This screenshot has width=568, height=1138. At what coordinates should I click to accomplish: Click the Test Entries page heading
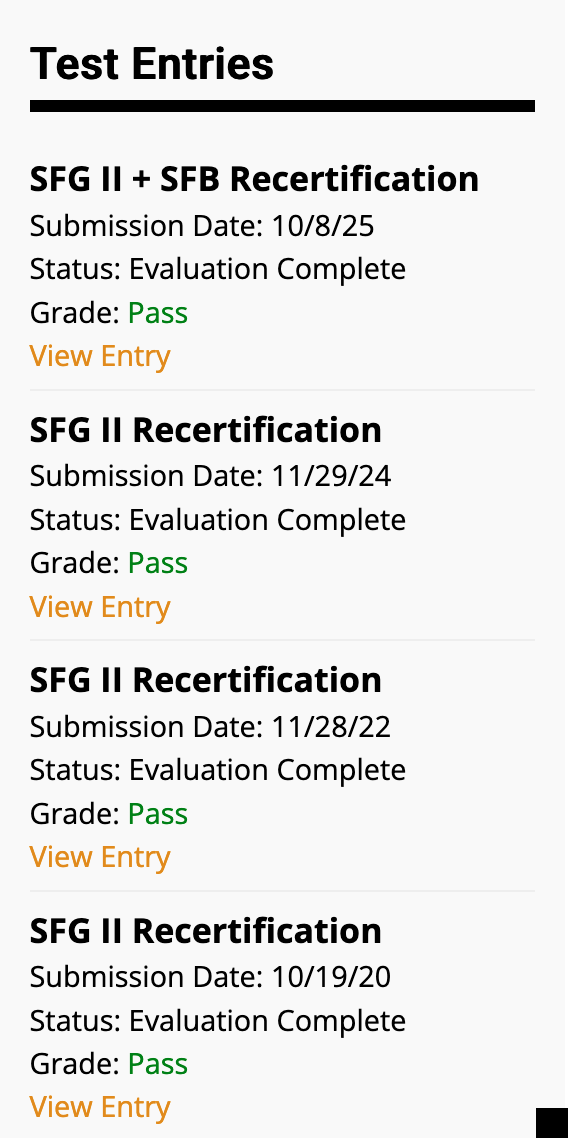(x=152, y=63)
